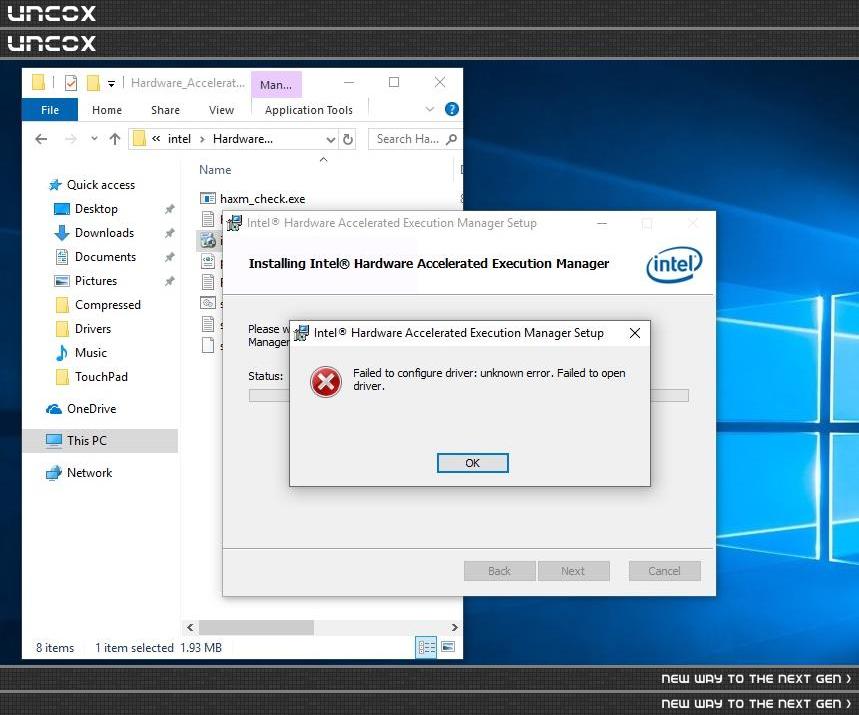This screenshot has width=859, height=715.
Task: Click the Intel logo in setup window
Action: tap(674, 265)
